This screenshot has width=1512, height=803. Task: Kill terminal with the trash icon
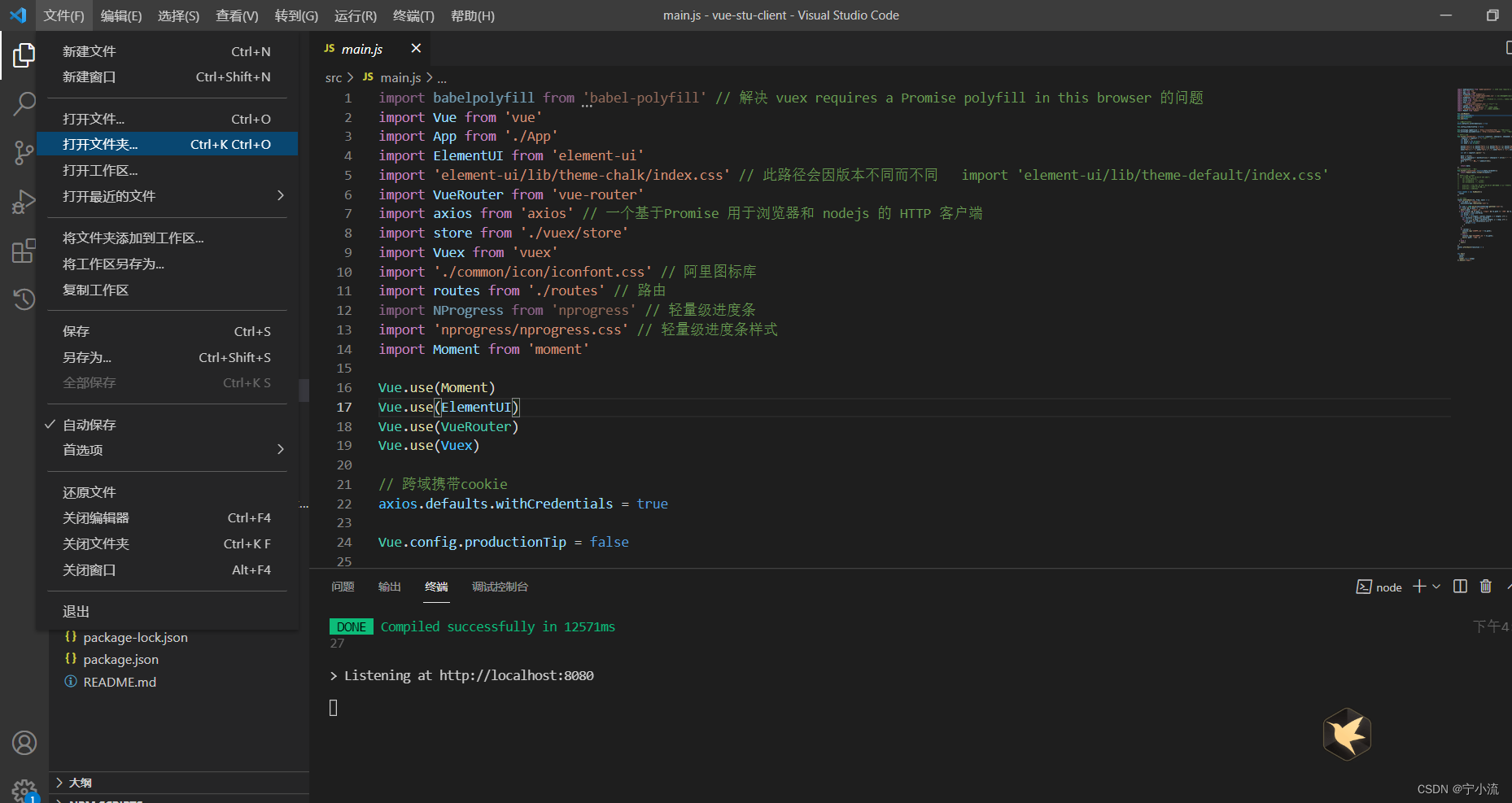[x=1485, y=587]
